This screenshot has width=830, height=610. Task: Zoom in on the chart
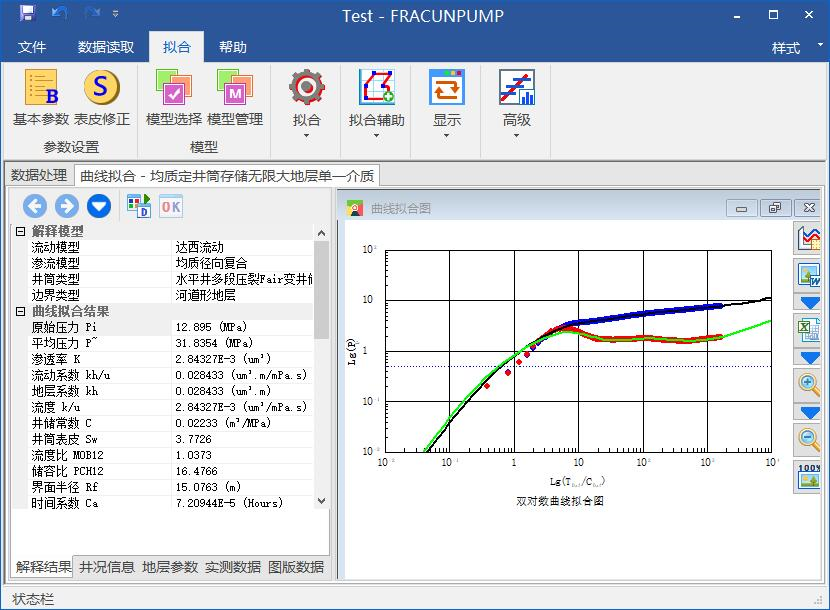coord(808,384)
